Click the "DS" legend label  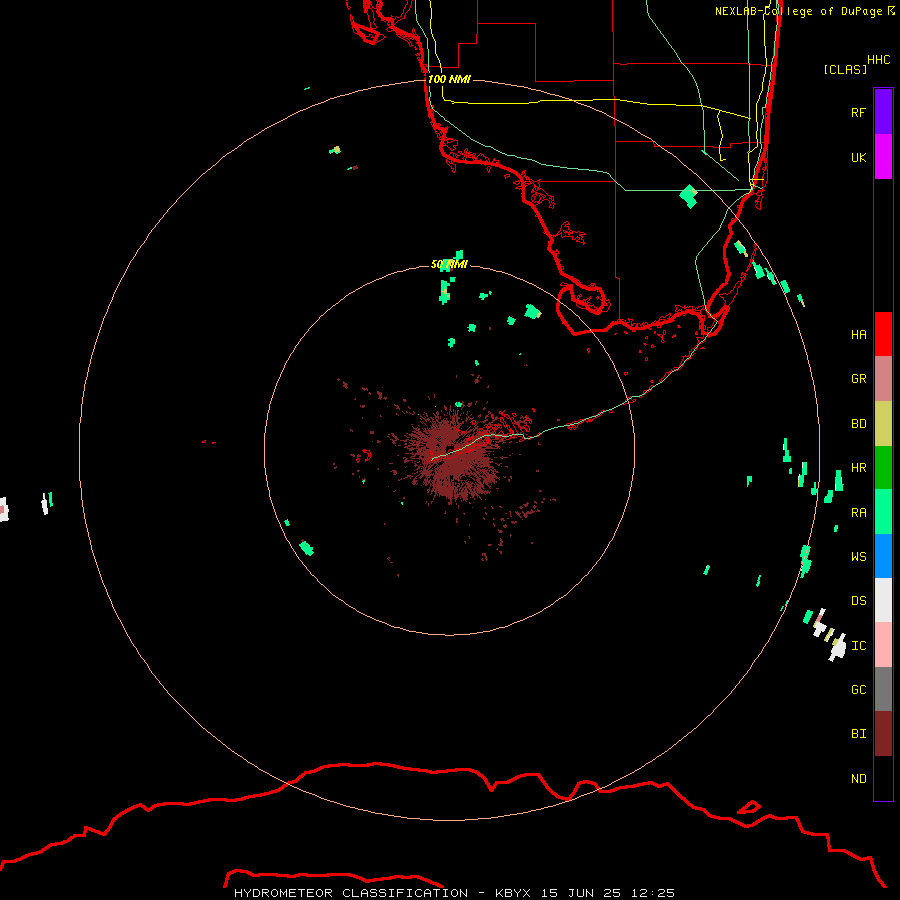click(858, 601)
